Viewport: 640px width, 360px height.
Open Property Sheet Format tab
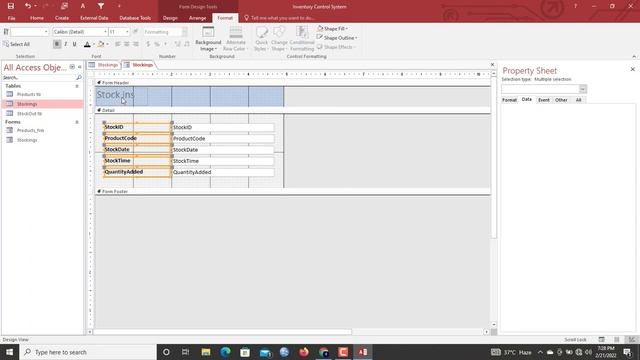click(509, 100)
